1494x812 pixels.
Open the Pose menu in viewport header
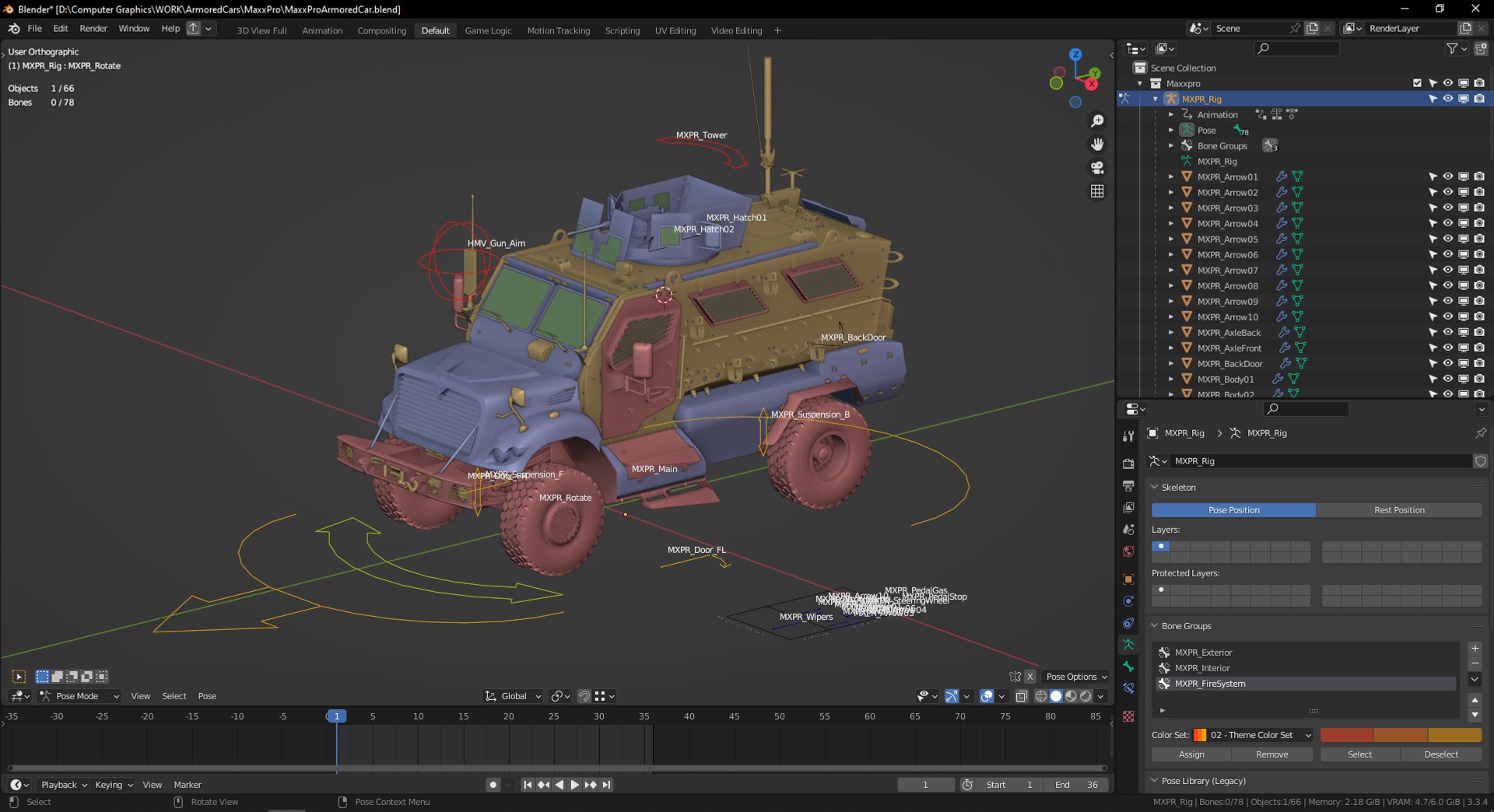click(x=207, y=696)
